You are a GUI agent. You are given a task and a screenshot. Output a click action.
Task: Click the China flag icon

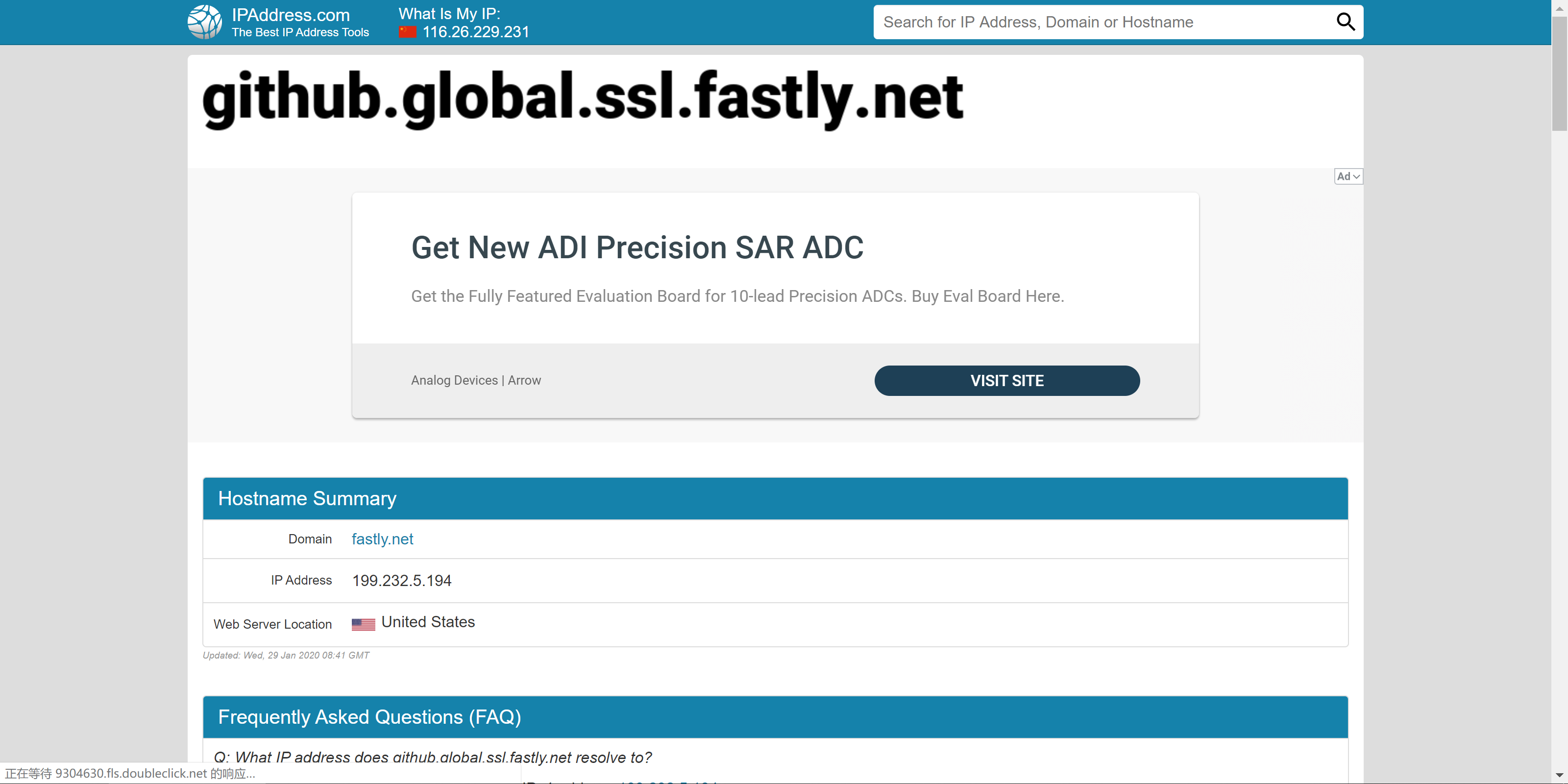coord(407,32)
